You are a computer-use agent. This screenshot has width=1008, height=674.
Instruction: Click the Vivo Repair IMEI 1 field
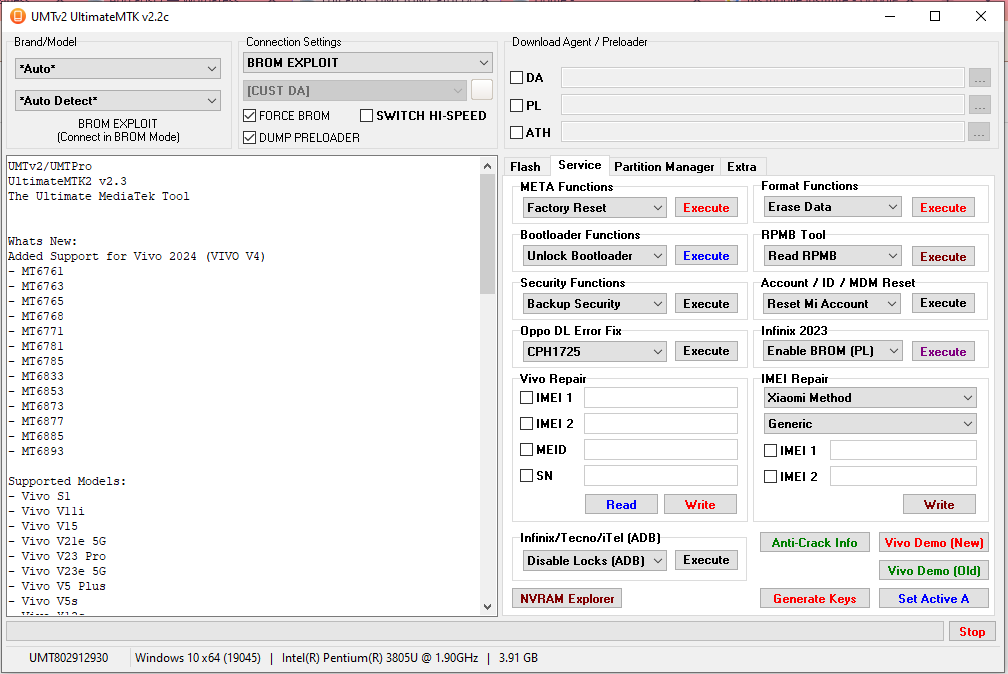660,397
